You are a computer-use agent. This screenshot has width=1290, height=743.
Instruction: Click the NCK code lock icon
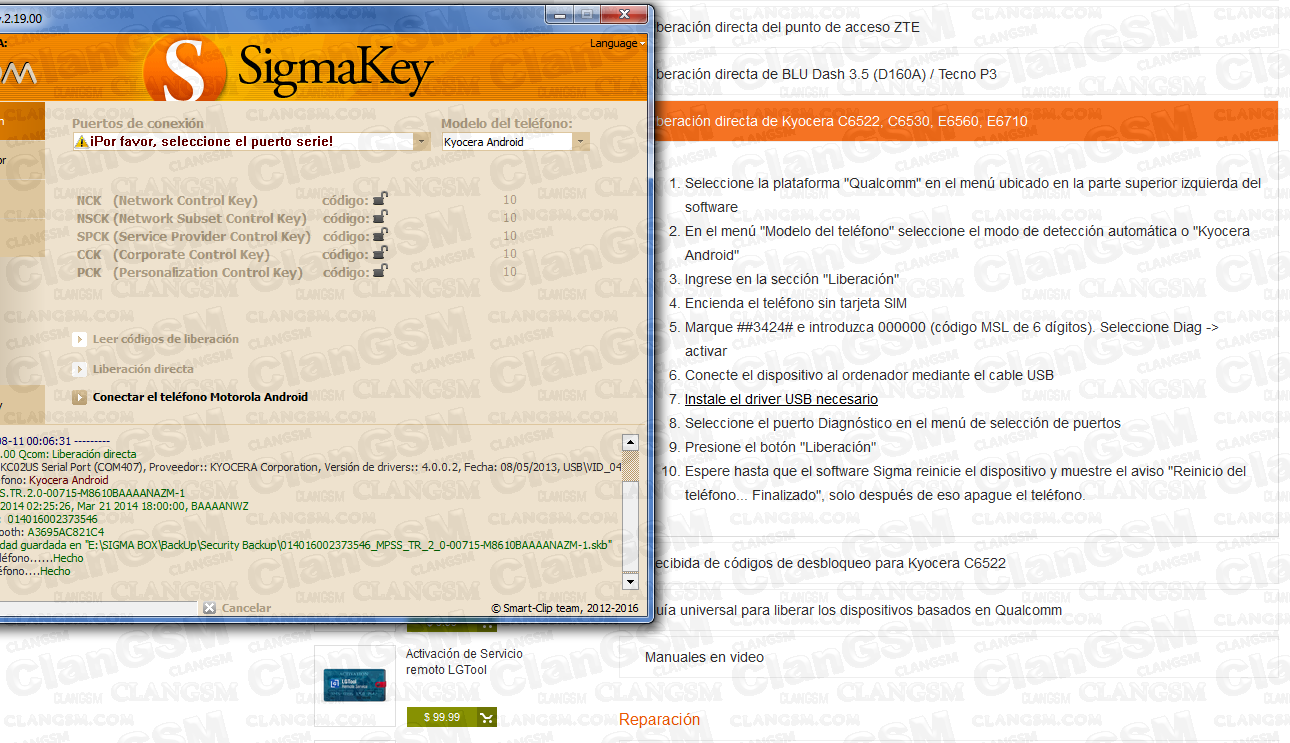pyautogui.click(x=381, y=199)
